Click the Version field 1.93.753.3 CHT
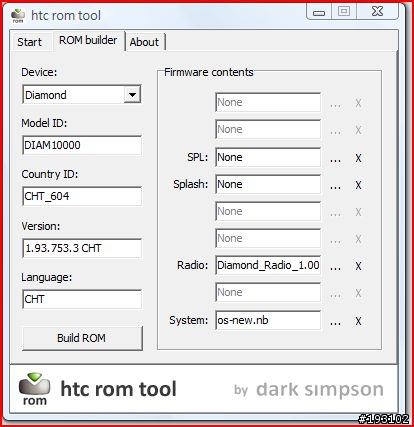The image size is (414, 427). 82,248
